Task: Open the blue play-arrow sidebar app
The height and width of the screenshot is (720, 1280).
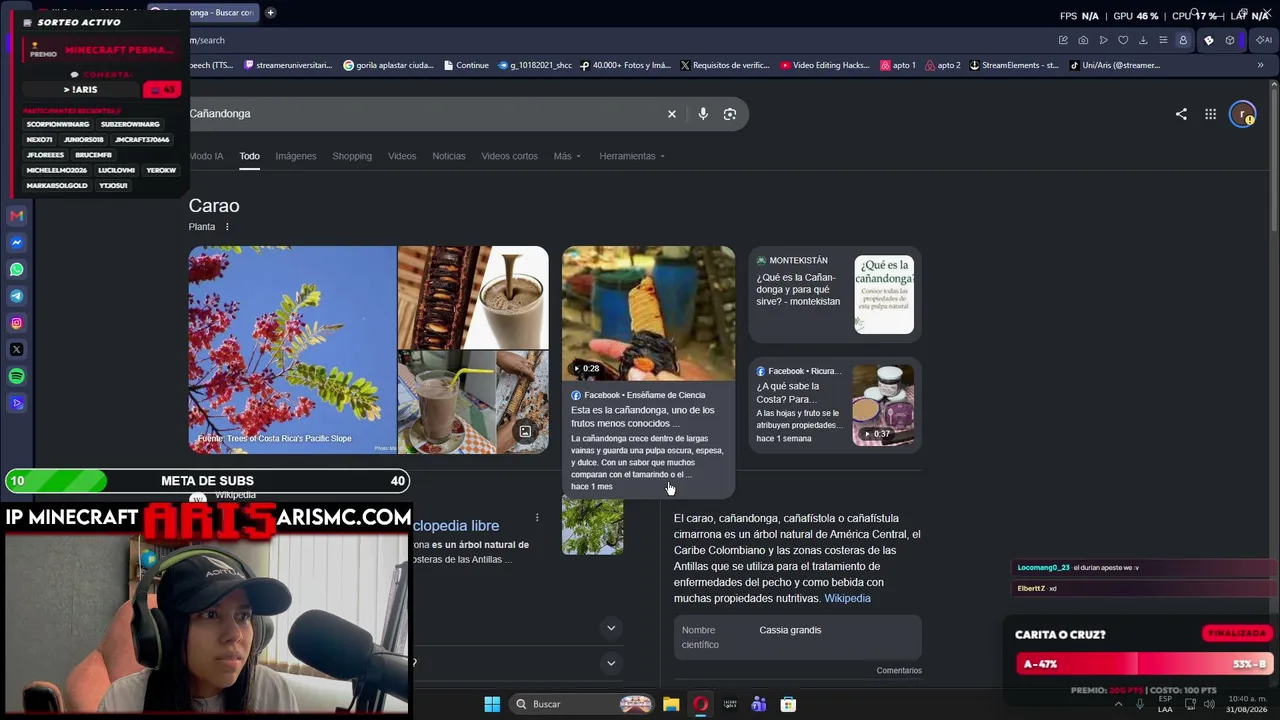Action: point(16,404)
